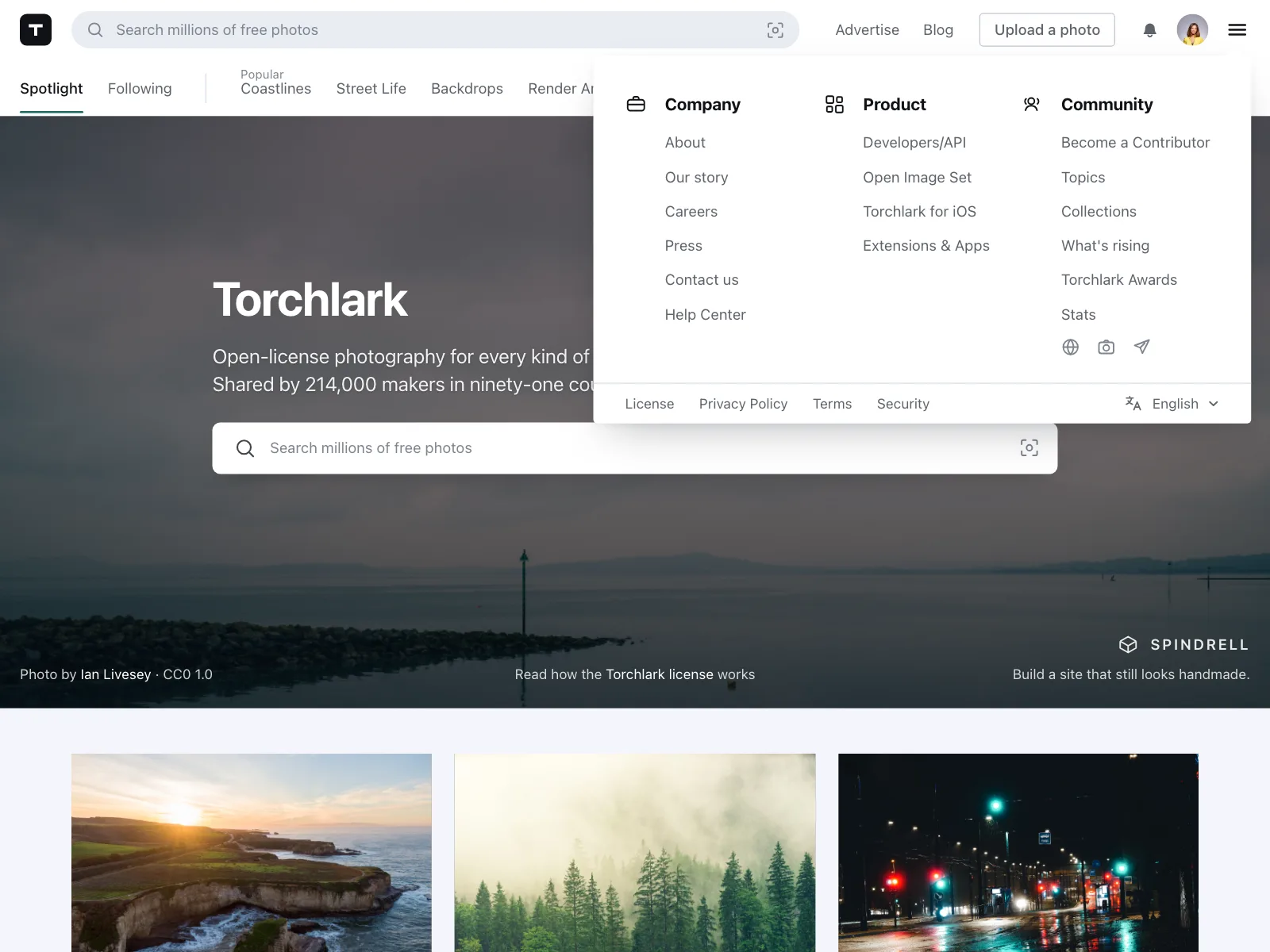Read about the Torchlark license
The height and width of the screenshot is (952, 1270).
(659, 674)
